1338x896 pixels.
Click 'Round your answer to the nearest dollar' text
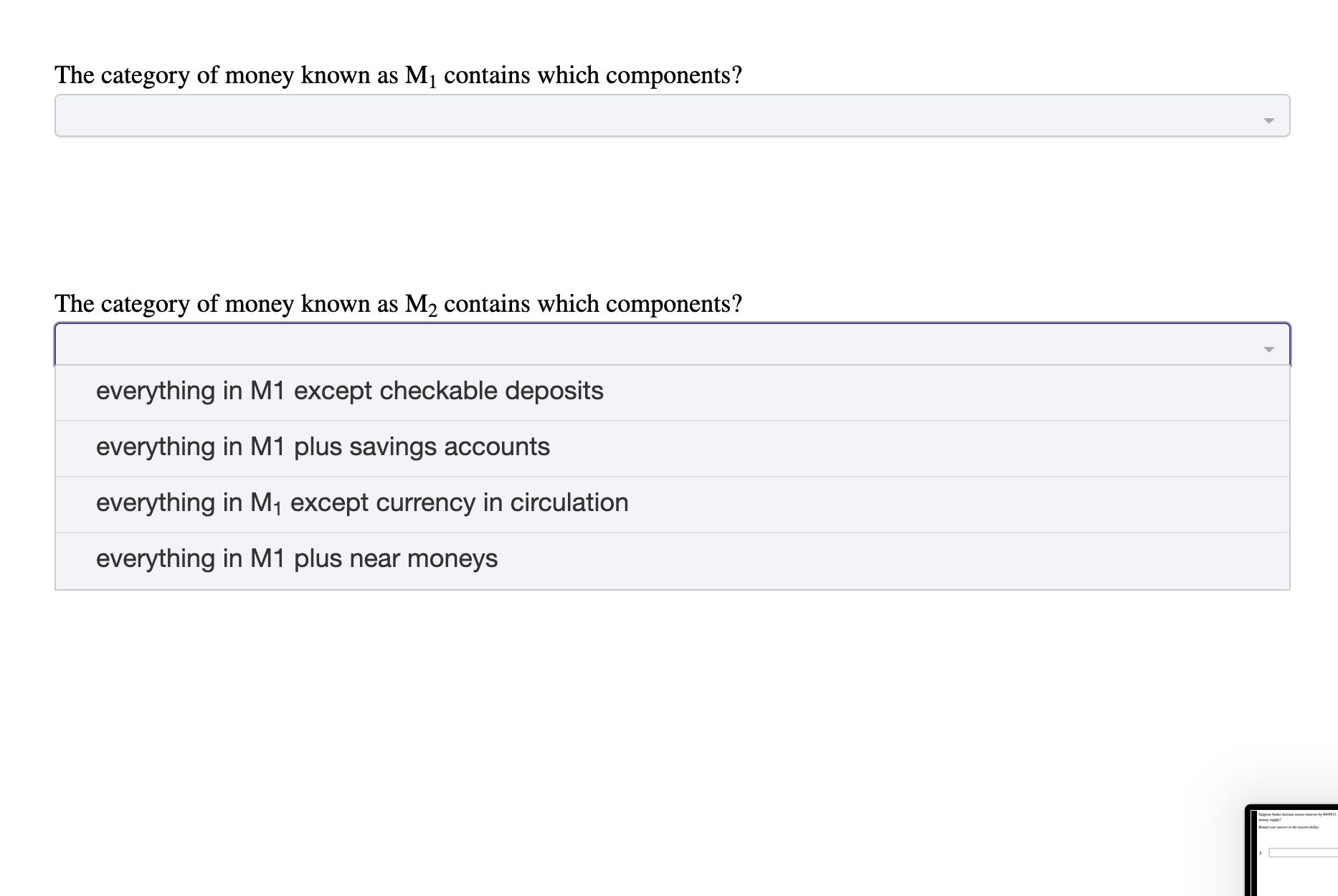[x=1289, y=827]
